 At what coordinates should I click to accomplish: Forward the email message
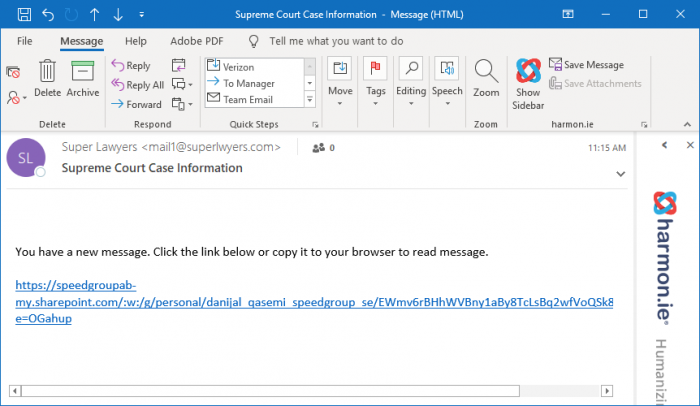[x=136, y=104]
